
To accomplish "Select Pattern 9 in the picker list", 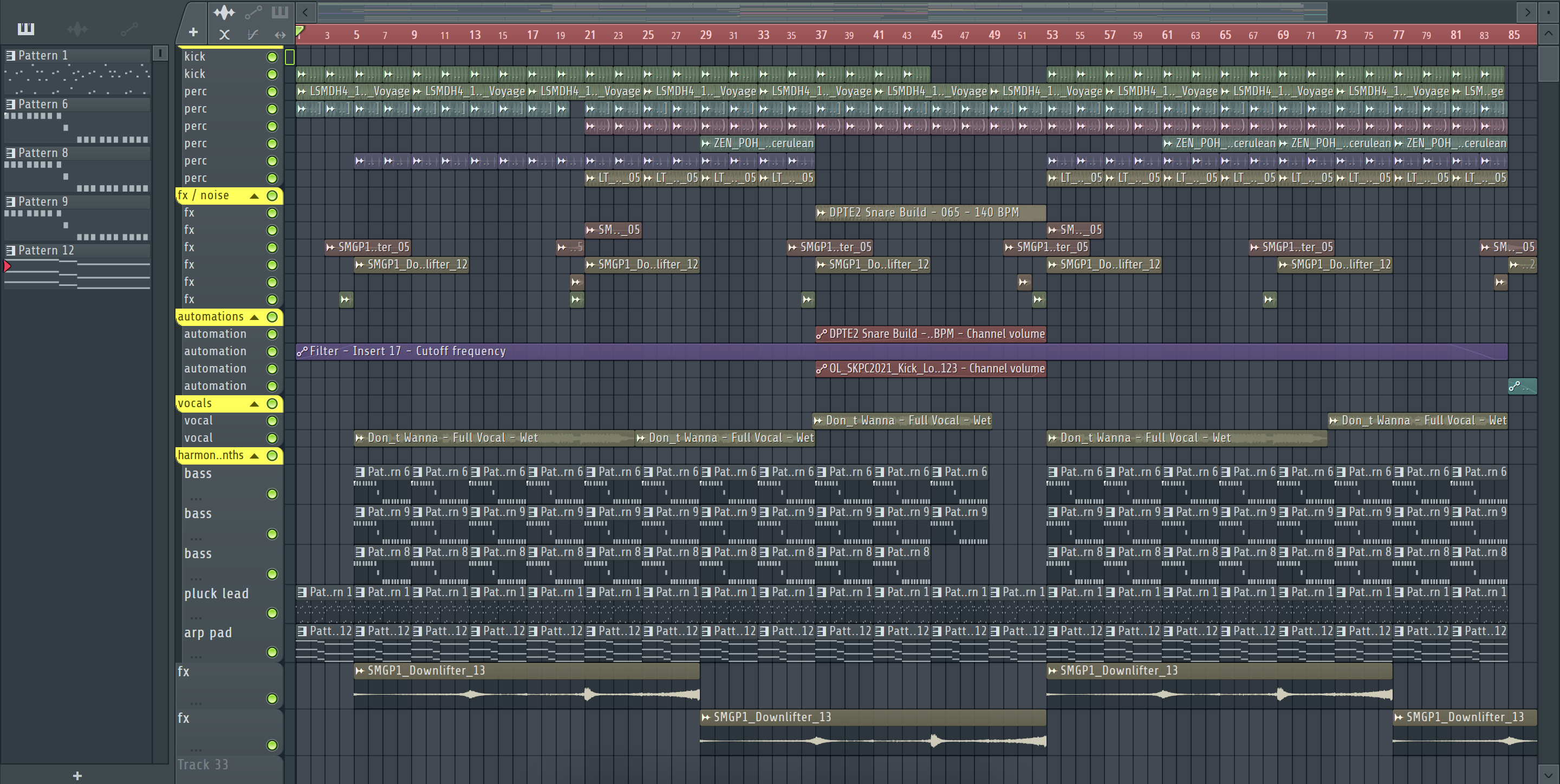I will tap(77, 201).
